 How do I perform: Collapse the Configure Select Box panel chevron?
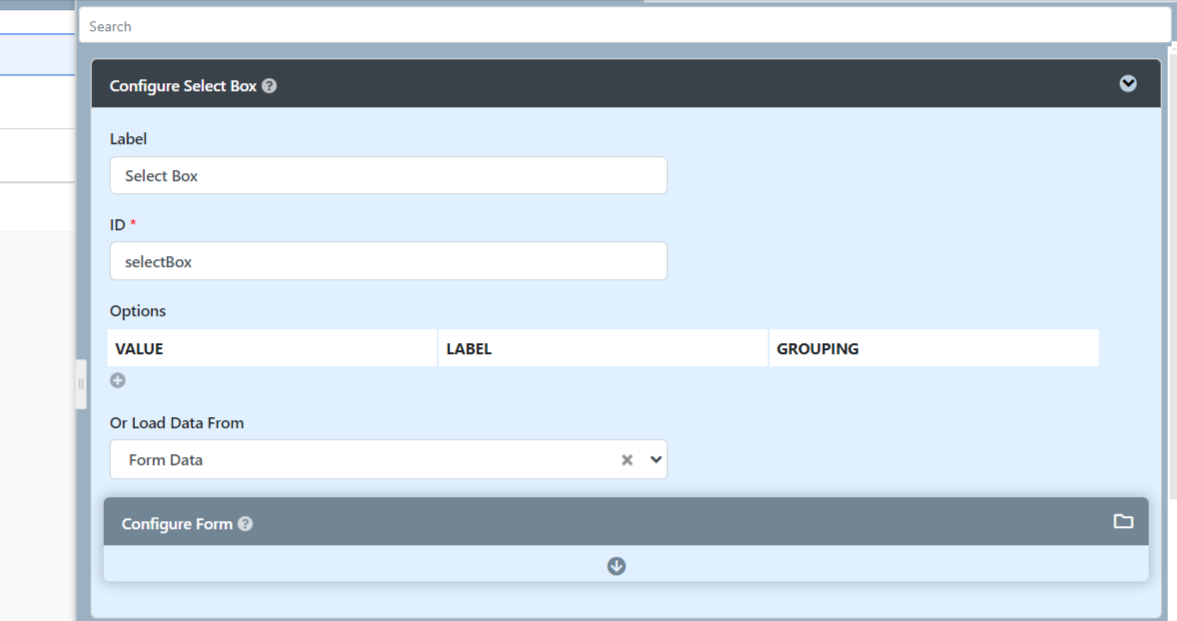[1127, 83]
